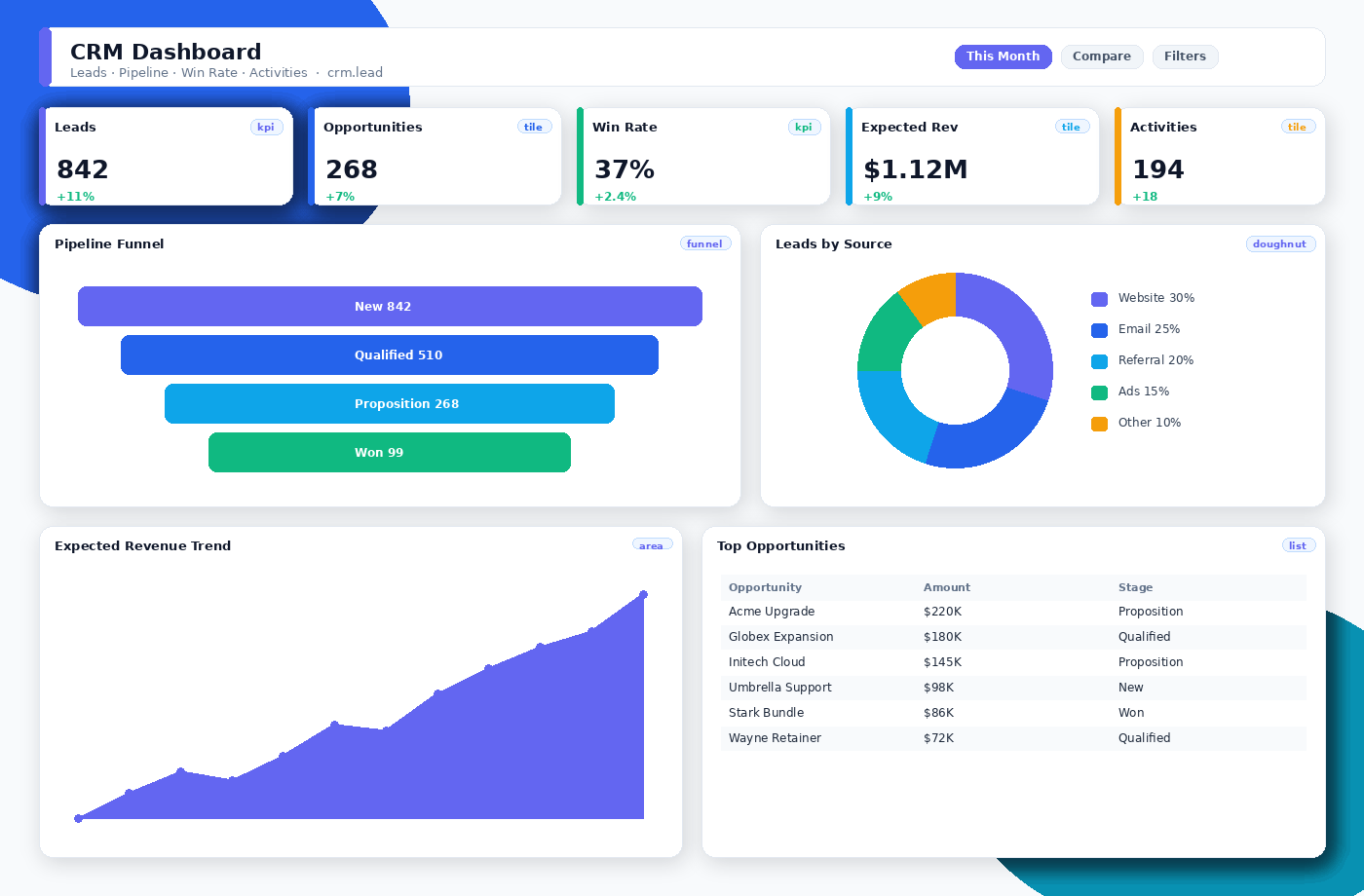Open the Wayne Retainer opportunity

click(1013, 738)
